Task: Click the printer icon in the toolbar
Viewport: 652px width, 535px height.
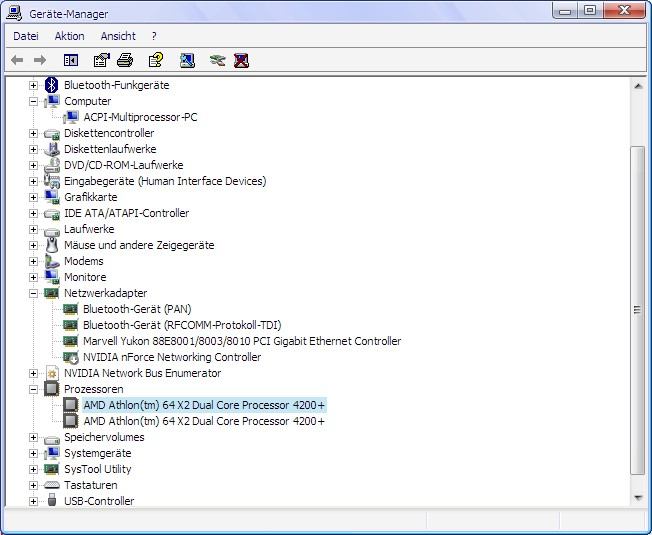Action: coord(125,61)
